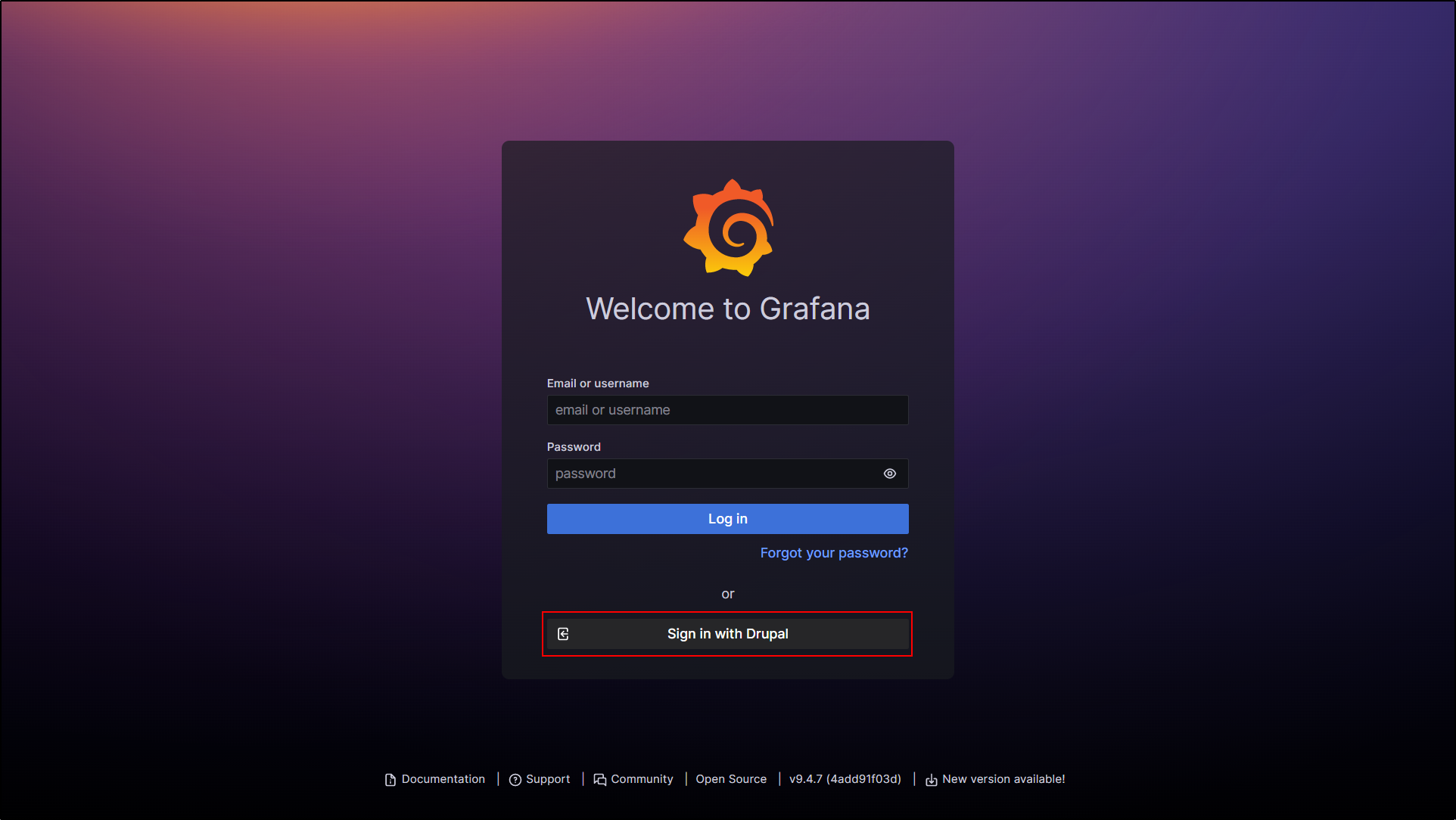This screenshot has width=1456, height=820.
Task: Click the Support question mark icon
Action: point(515,780)
